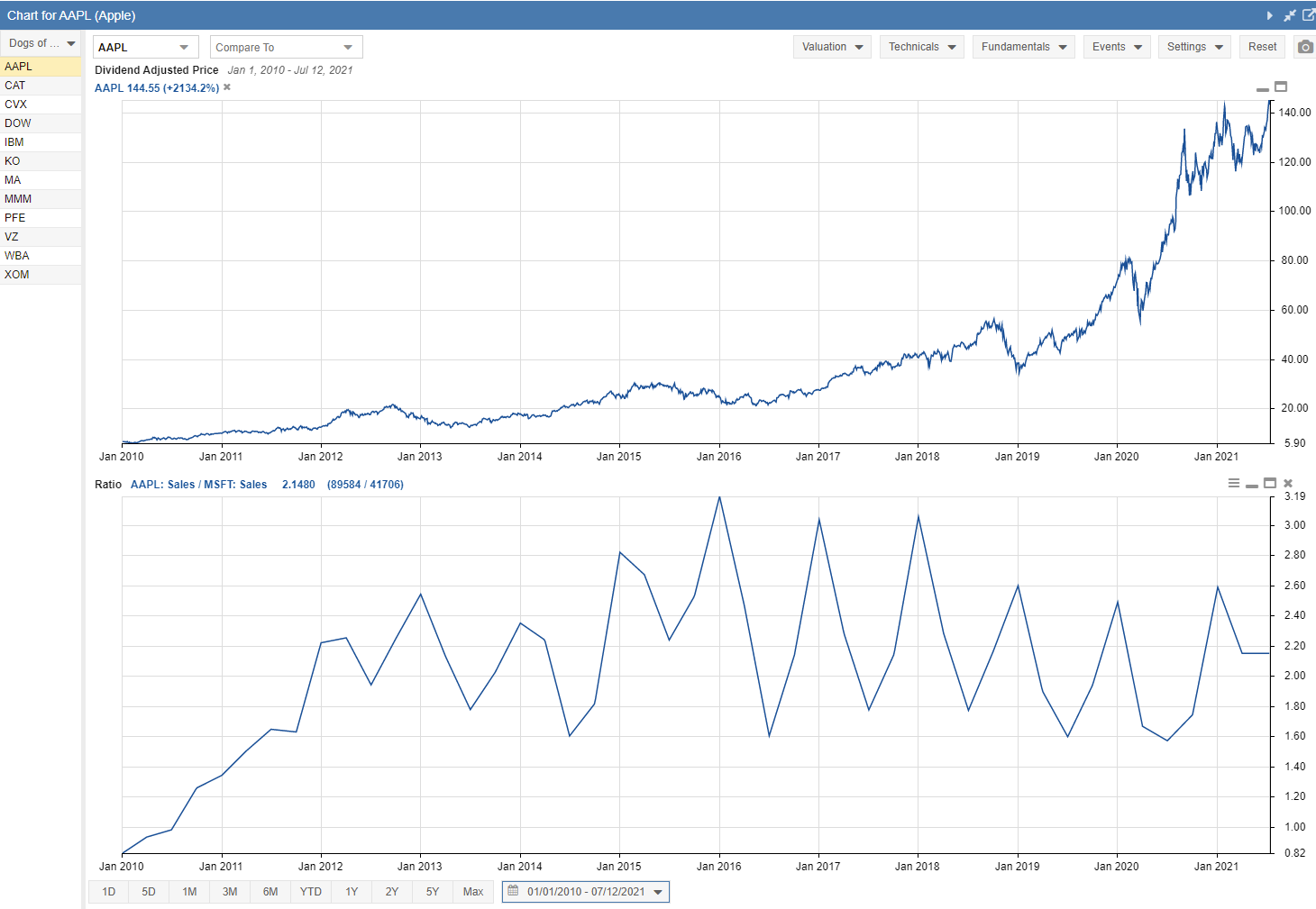Click the Jan 1, 2010 - Jul 12, 2021 date text

point(290,70)
